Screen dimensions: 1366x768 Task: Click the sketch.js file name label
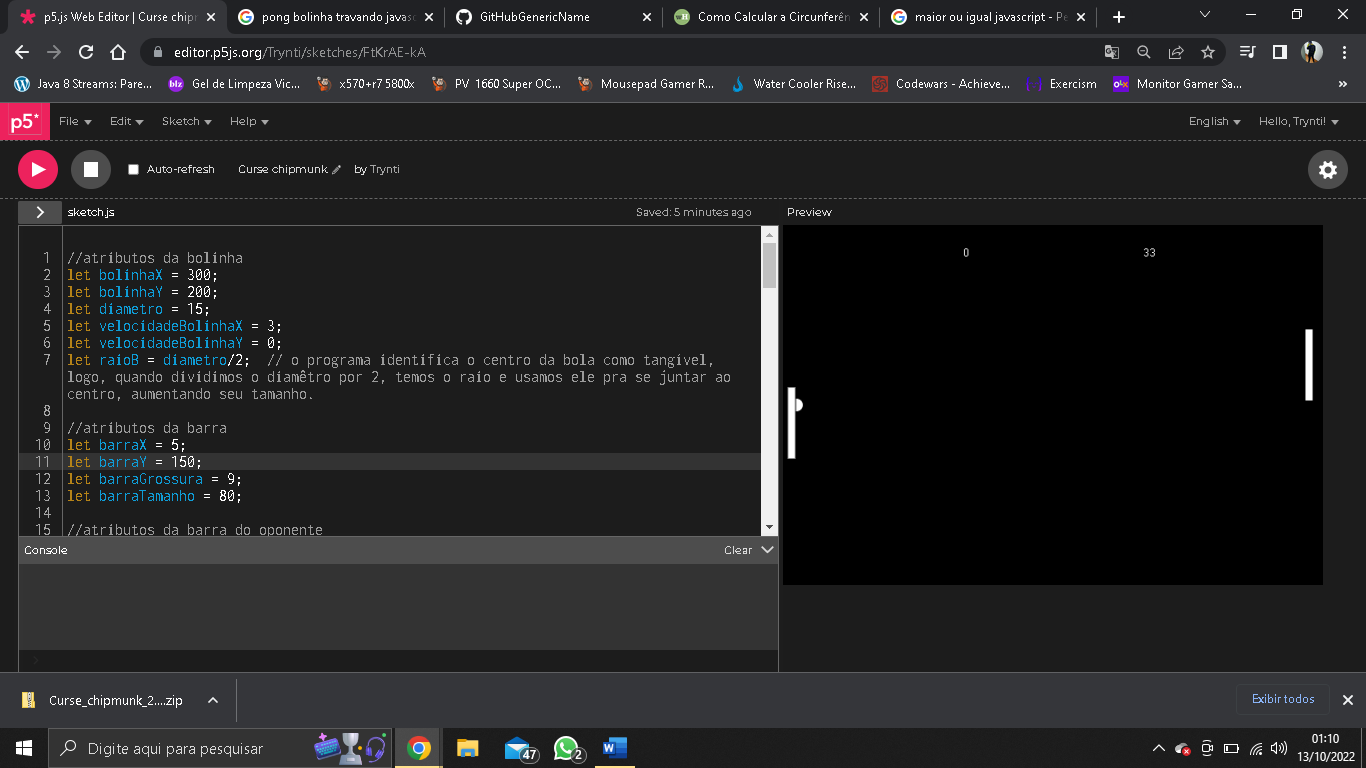(x=91, y=213)
